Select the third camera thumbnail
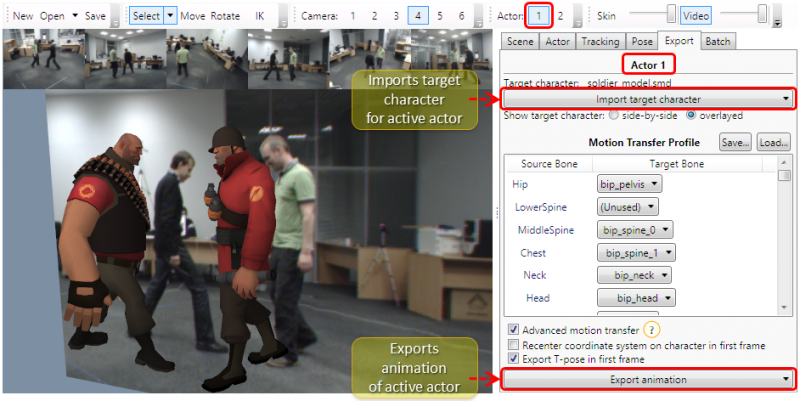 [207, 59]
